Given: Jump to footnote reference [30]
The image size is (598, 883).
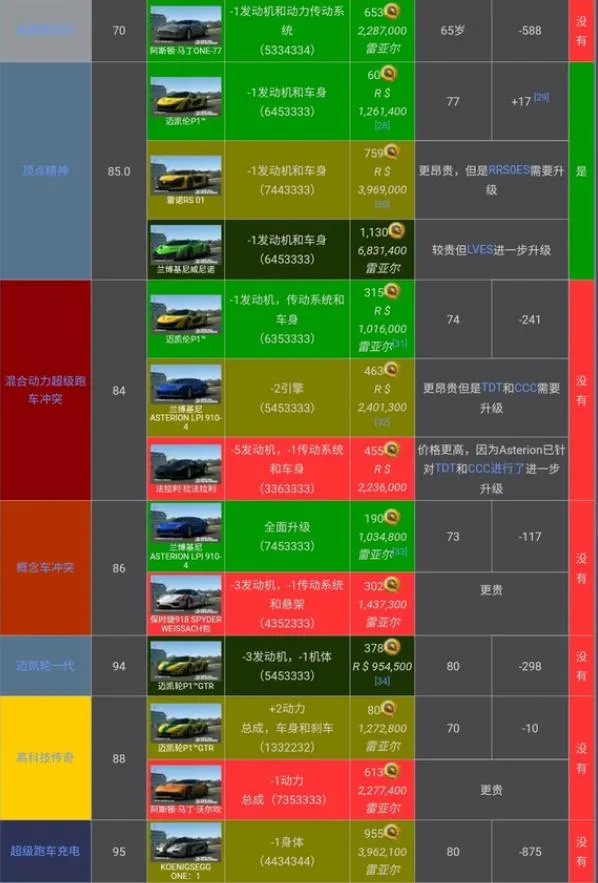Looking at the screenshot, I should [x=382, y=204].
